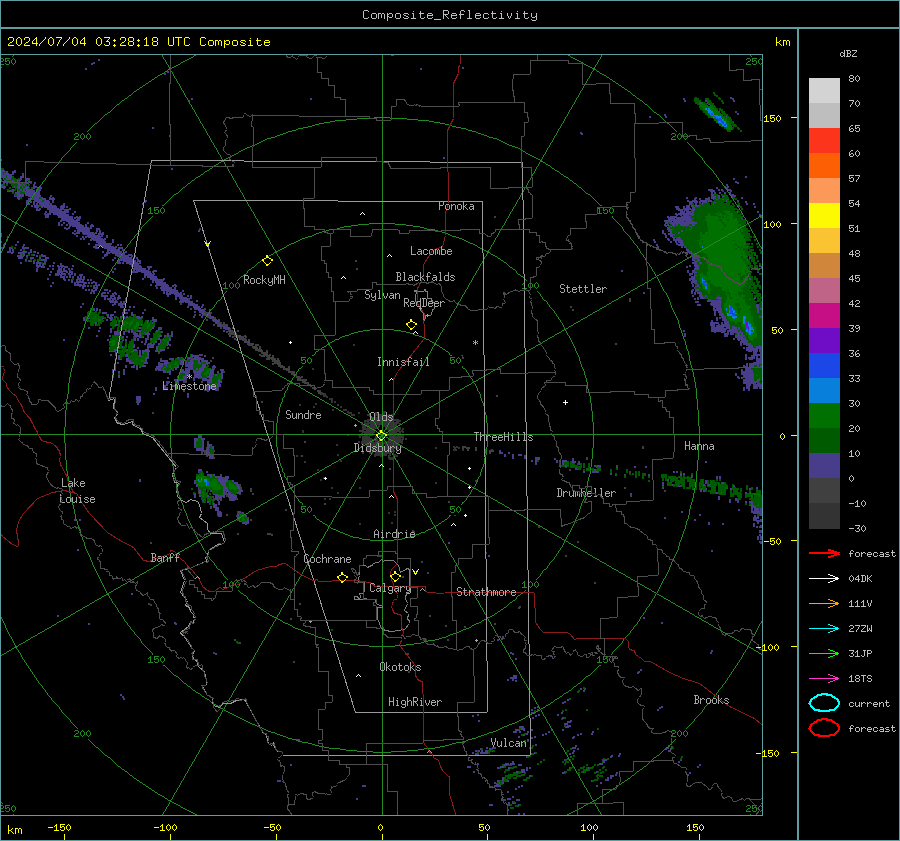Click the Banff town label
This screenshot has height=841, width=900.
[165, 557]
